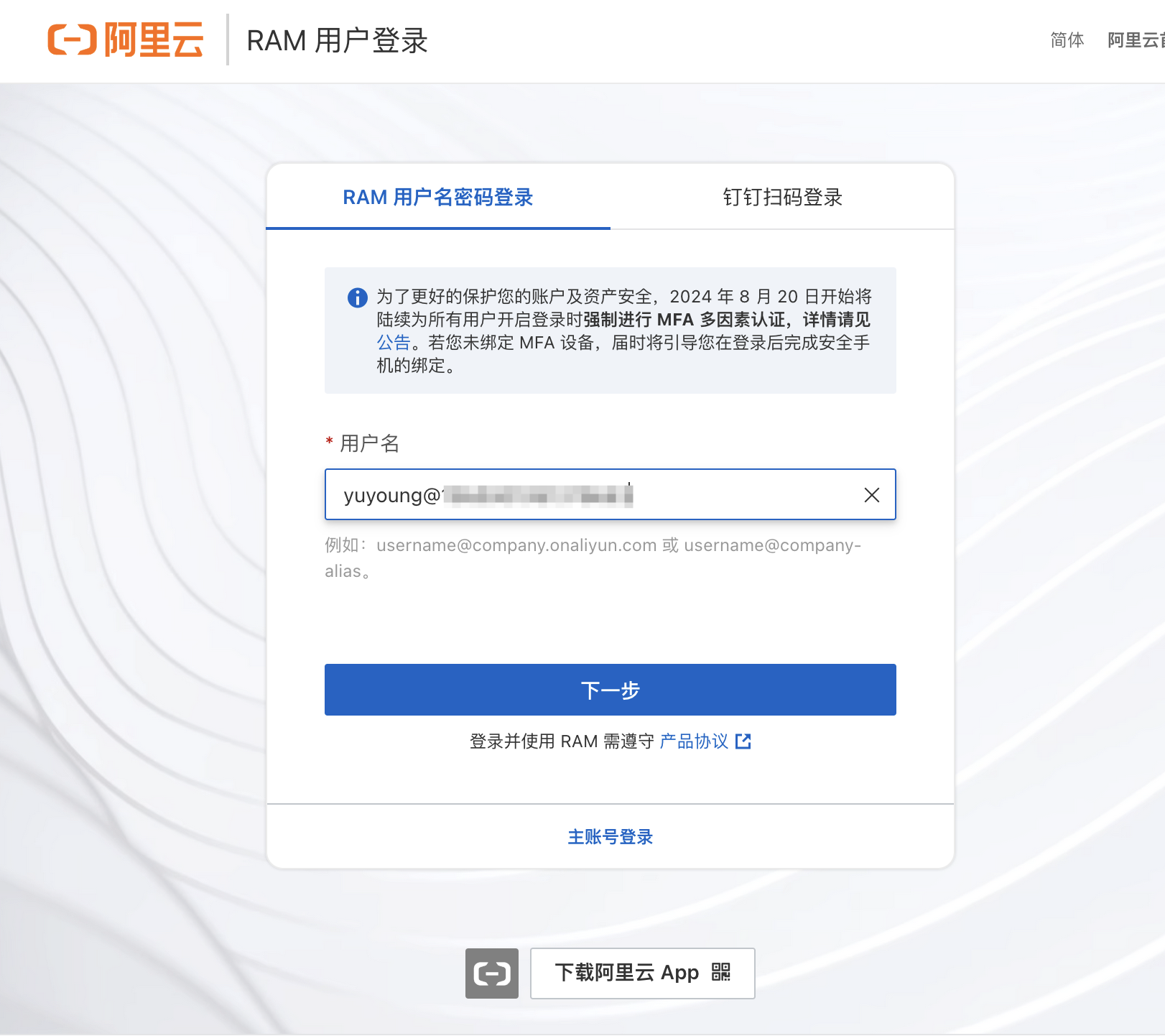1165x1036 pixels.
Task: Click the orange Aliyun bracket logo icon
Action: pos(72,40)
